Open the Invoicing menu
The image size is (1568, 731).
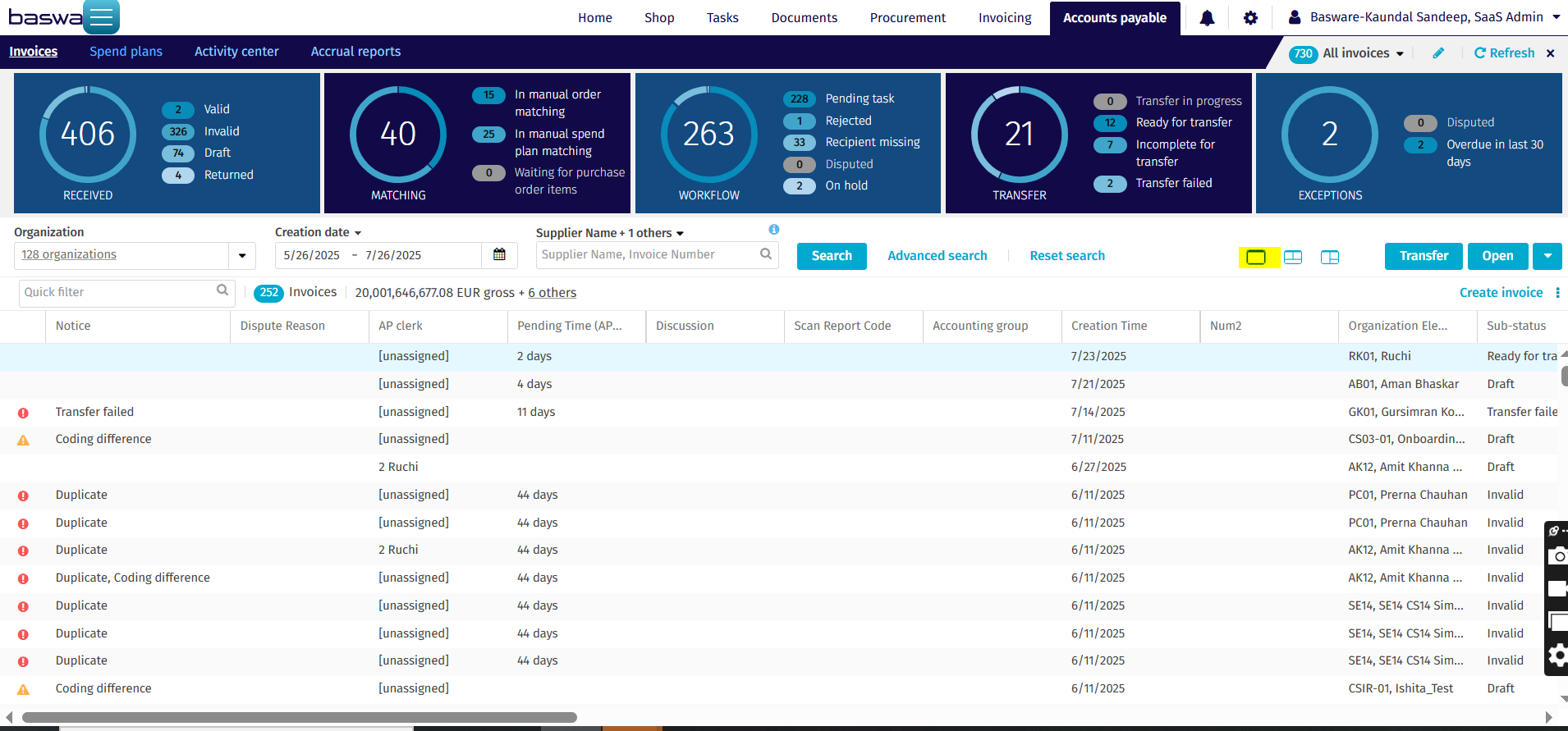point(1005,18)
